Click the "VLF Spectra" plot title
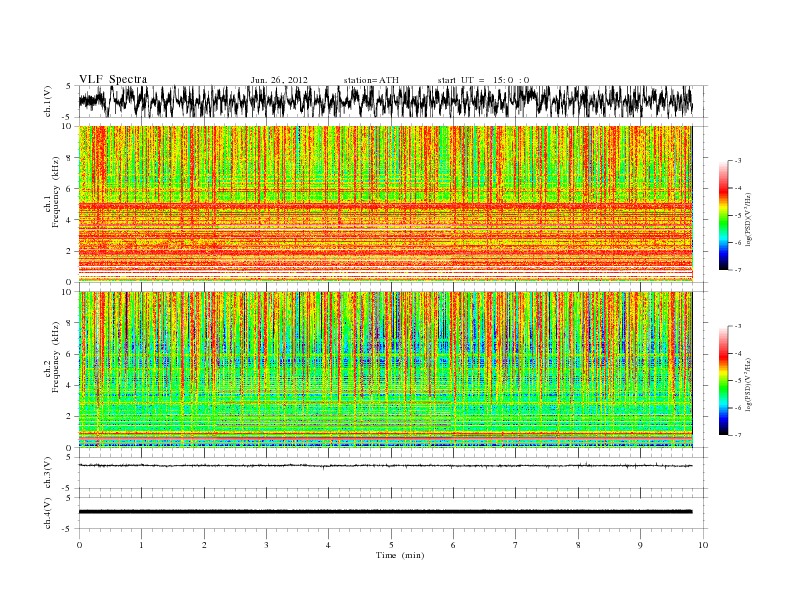The image size is (792, 612). click(x=113, y=79)
